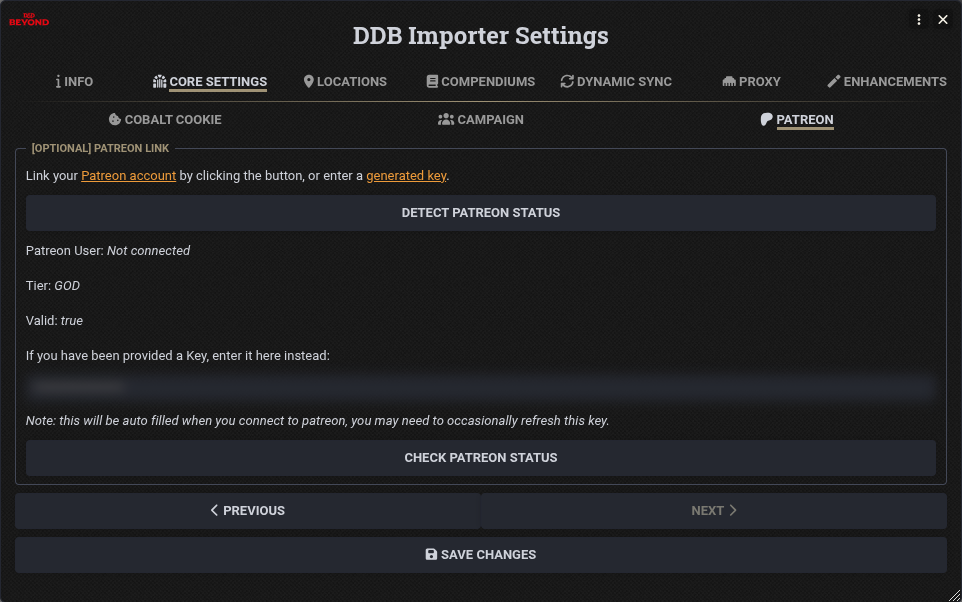Go back with the Previous button
The height and width of the screenshot is (602, 962).
pyautogui.click(x=247, y=511)
